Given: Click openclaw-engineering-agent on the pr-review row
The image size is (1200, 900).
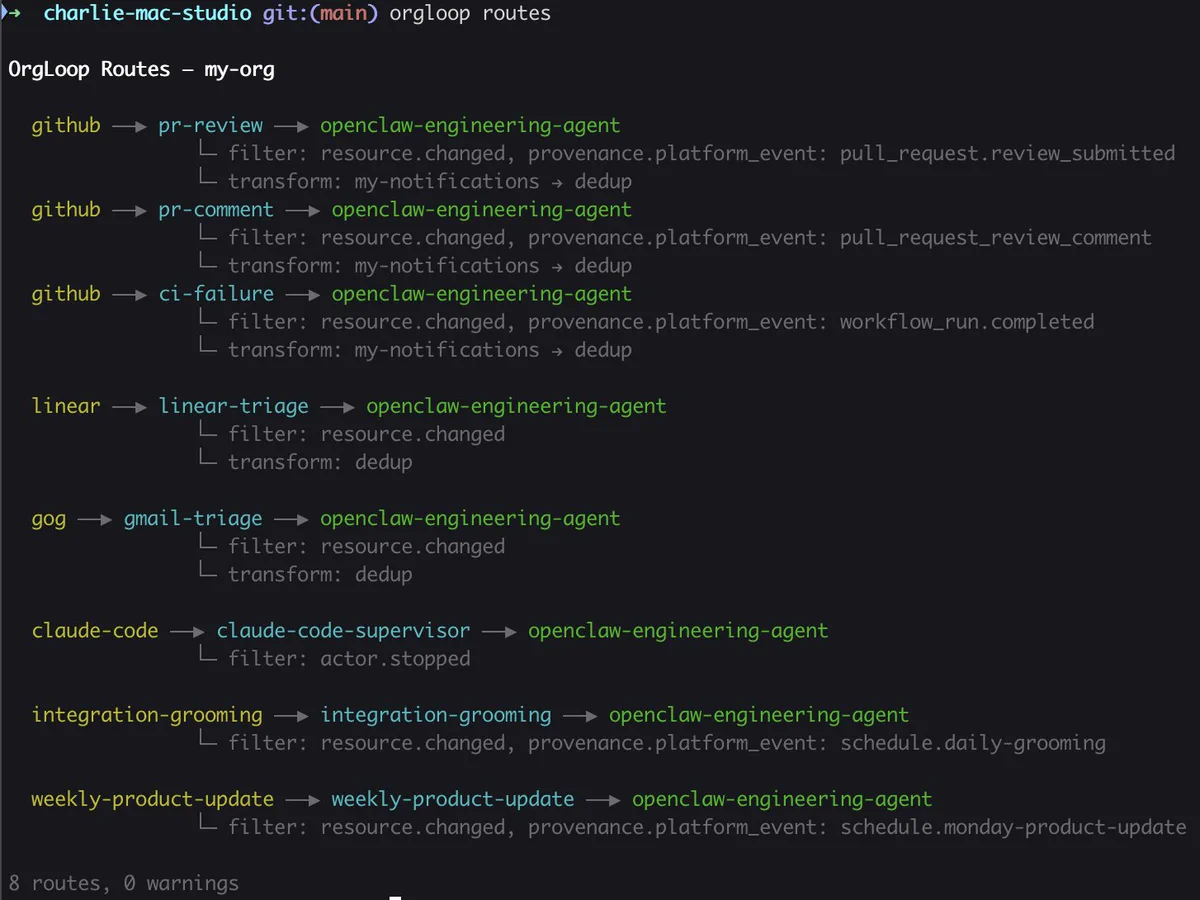Looking at the screenshot, I should [470, 126].
